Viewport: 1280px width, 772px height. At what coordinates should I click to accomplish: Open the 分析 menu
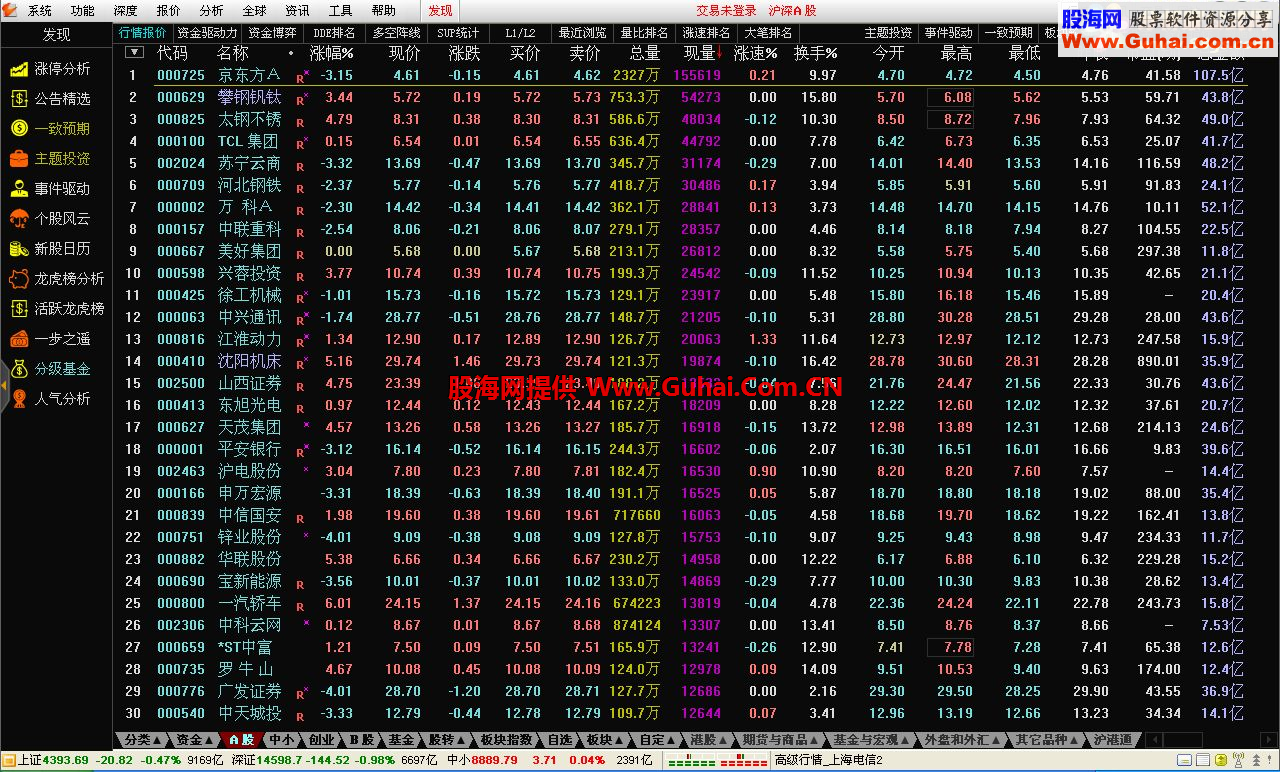click(x=212, y=11)
